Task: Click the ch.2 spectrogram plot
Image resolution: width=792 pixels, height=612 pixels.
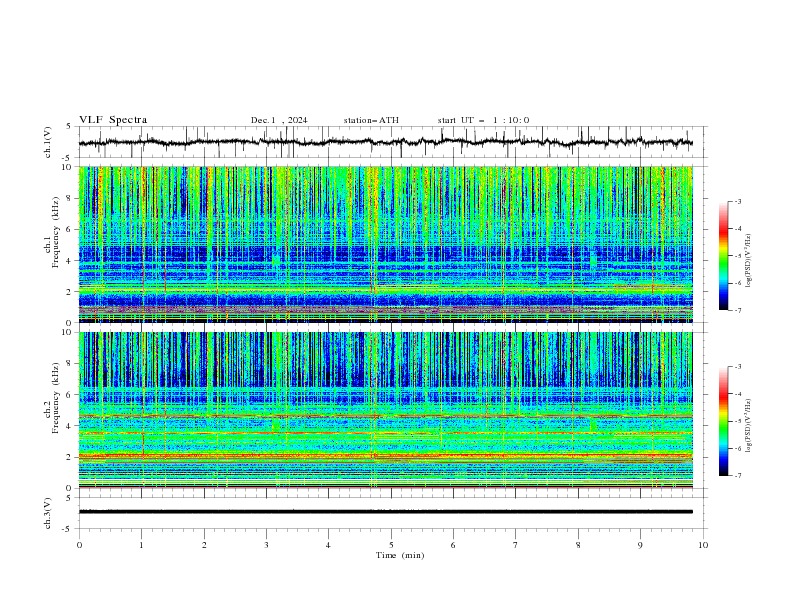Action: pyautogui.click(x=386, y=410)
